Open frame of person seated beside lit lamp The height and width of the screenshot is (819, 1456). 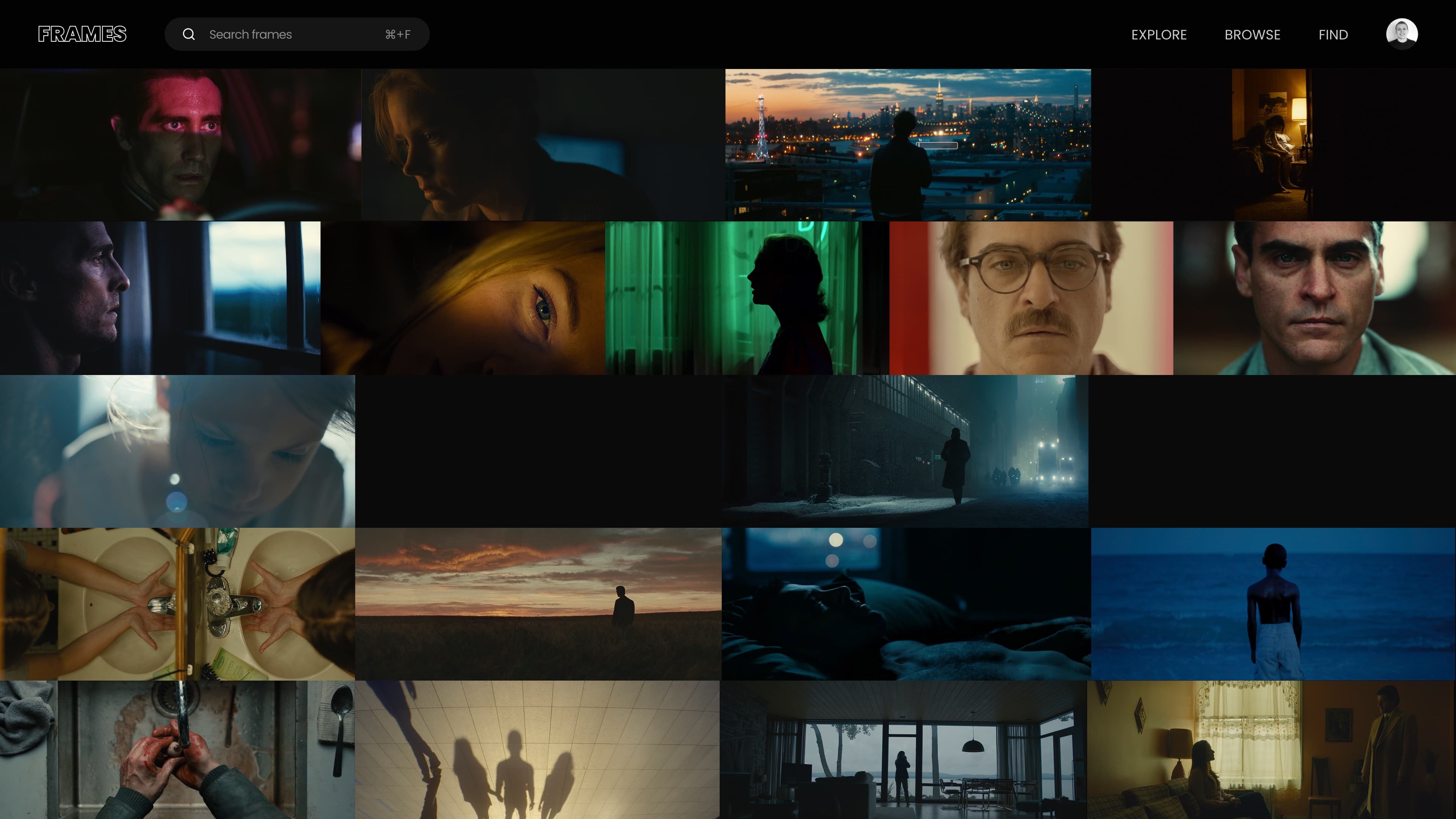pyautogui.click(x=1274, y=145)
